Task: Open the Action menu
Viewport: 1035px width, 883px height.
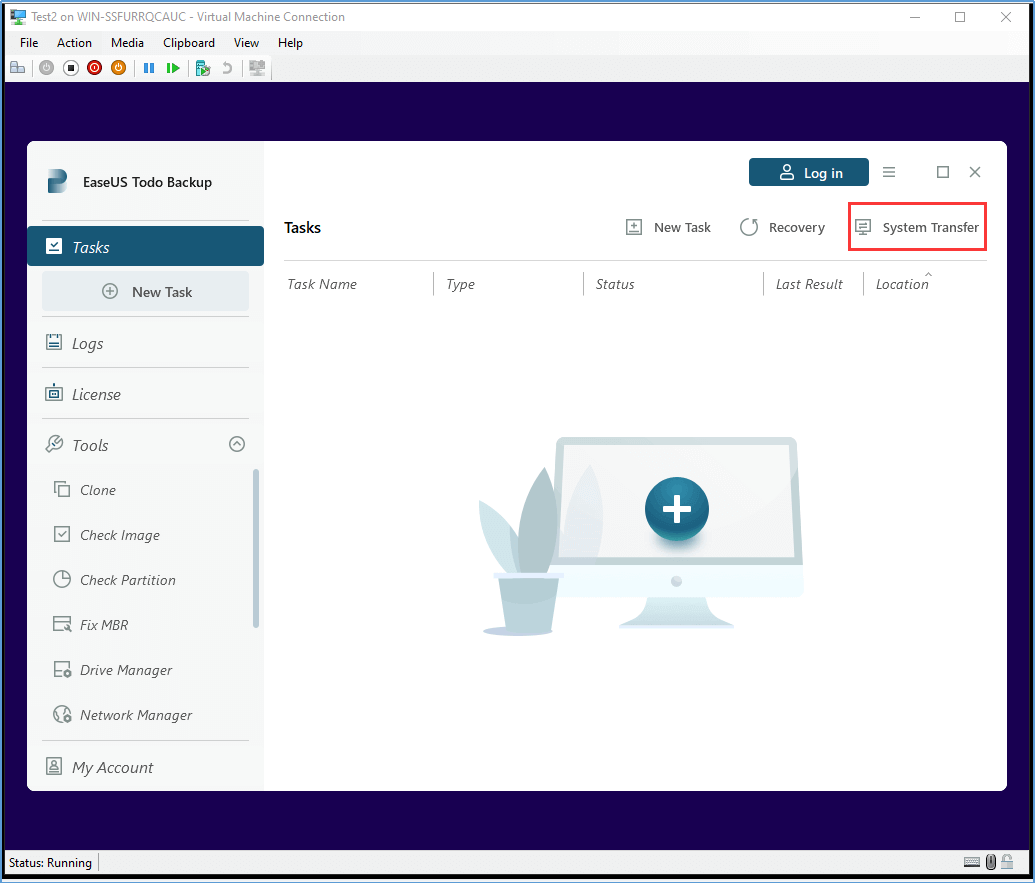Action: click(x=74, y=43)
